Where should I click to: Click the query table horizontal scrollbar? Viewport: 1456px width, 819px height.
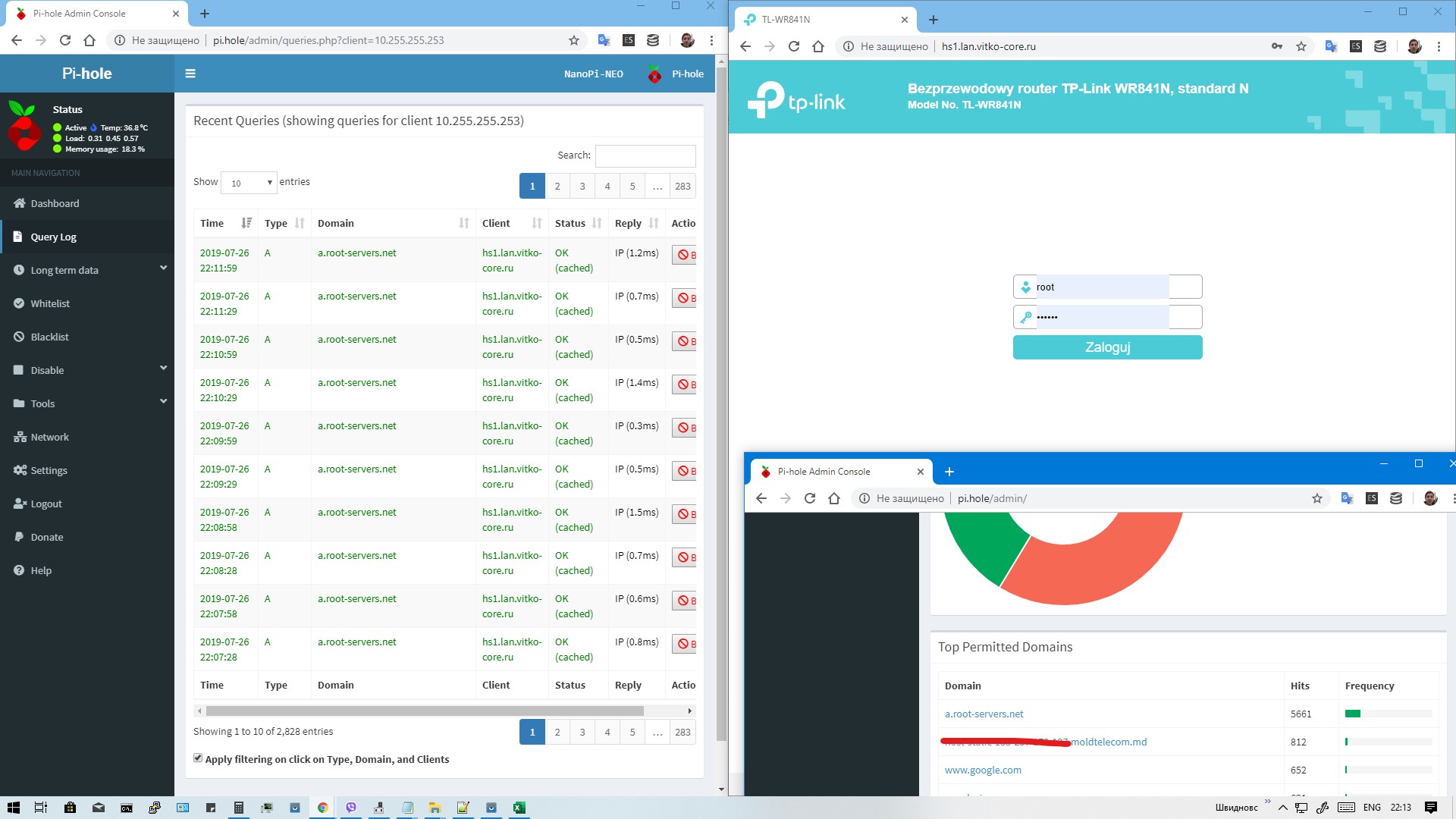(425, 711)
